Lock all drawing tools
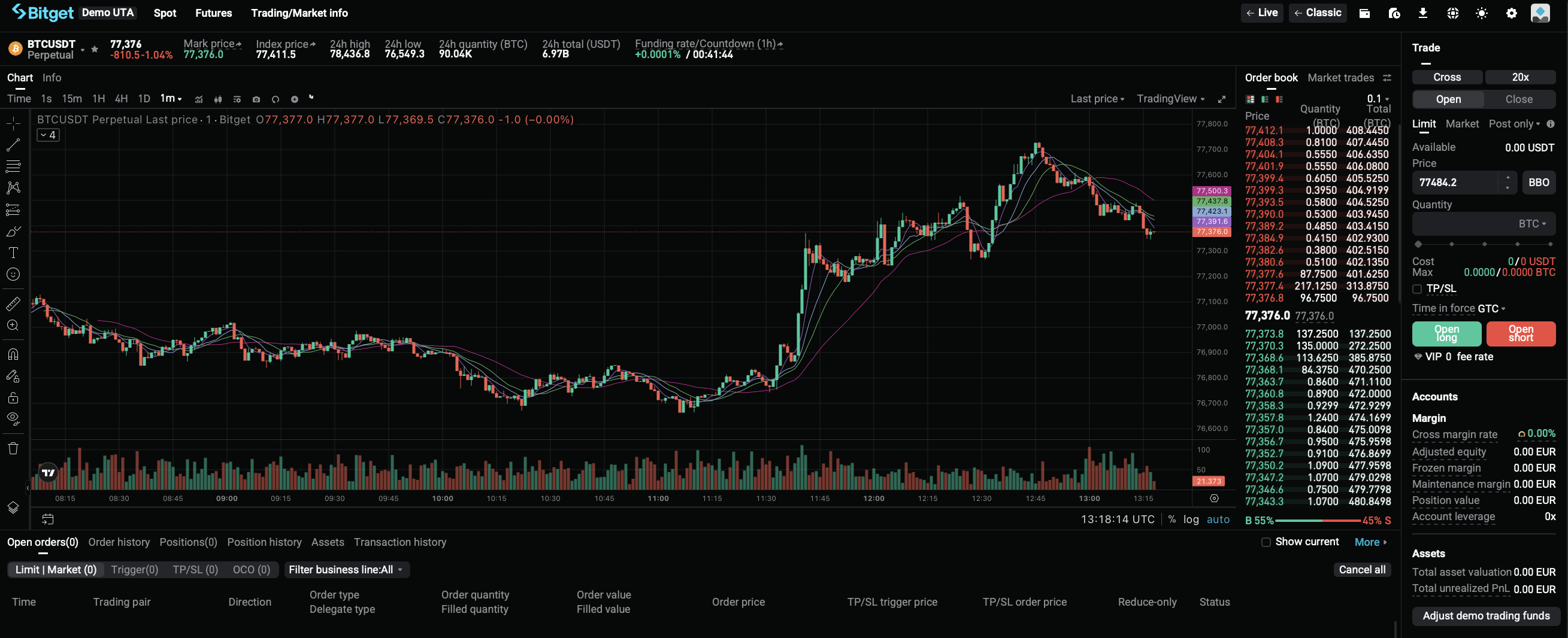The height and width of the screenshot is (638, 1568). (x=13, y=398)
